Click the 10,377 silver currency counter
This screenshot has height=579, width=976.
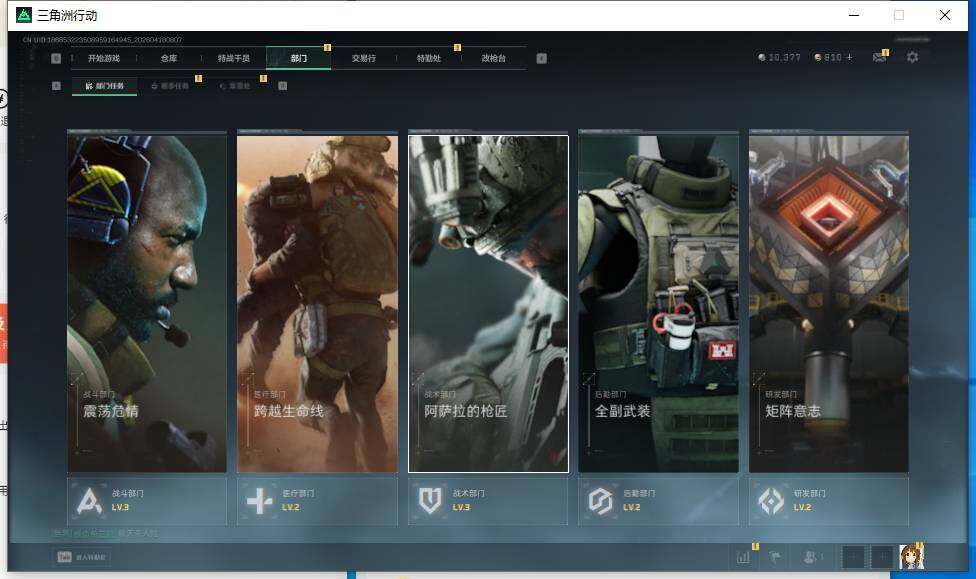point(779,57)
